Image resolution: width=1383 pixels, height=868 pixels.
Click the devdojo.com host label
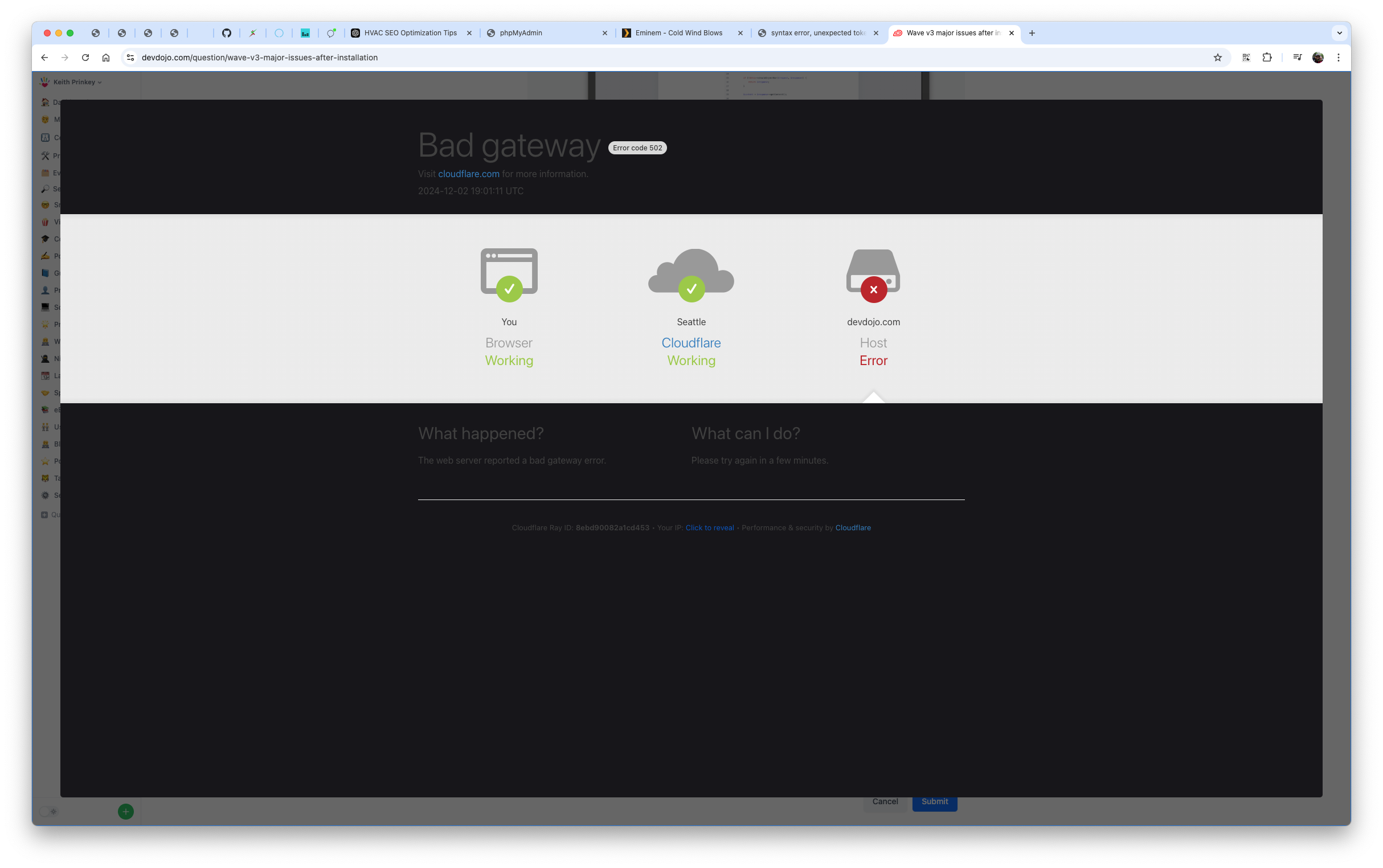tap(873, 322)
